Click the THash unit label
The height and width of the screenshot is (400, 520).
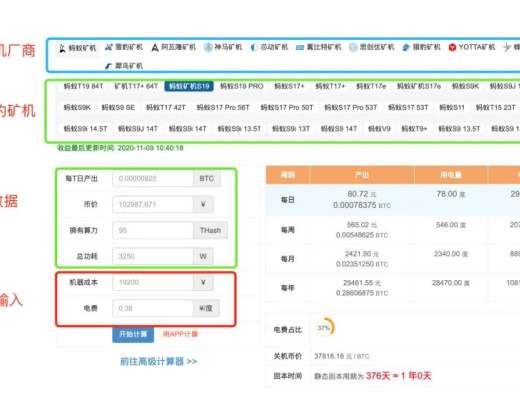pyautogui.click(x=210, y=230)
